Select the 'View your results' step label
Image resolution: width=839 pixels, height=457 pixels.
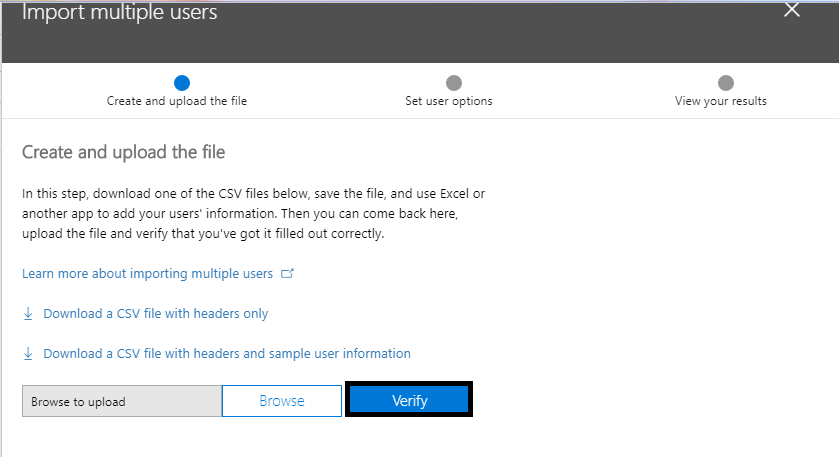pyautogui.click(x=721, y=101)
